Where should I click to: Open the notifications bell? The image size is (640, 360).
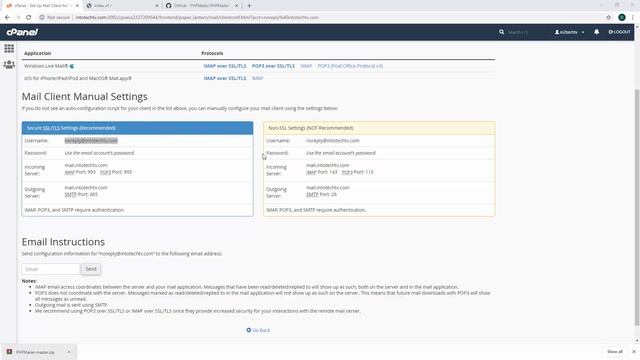(x=596, y=32)
